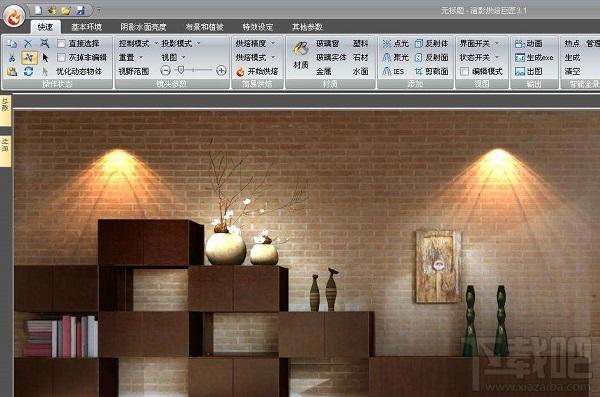
Task: Open the 特效设定 tab
Action: 258,27
